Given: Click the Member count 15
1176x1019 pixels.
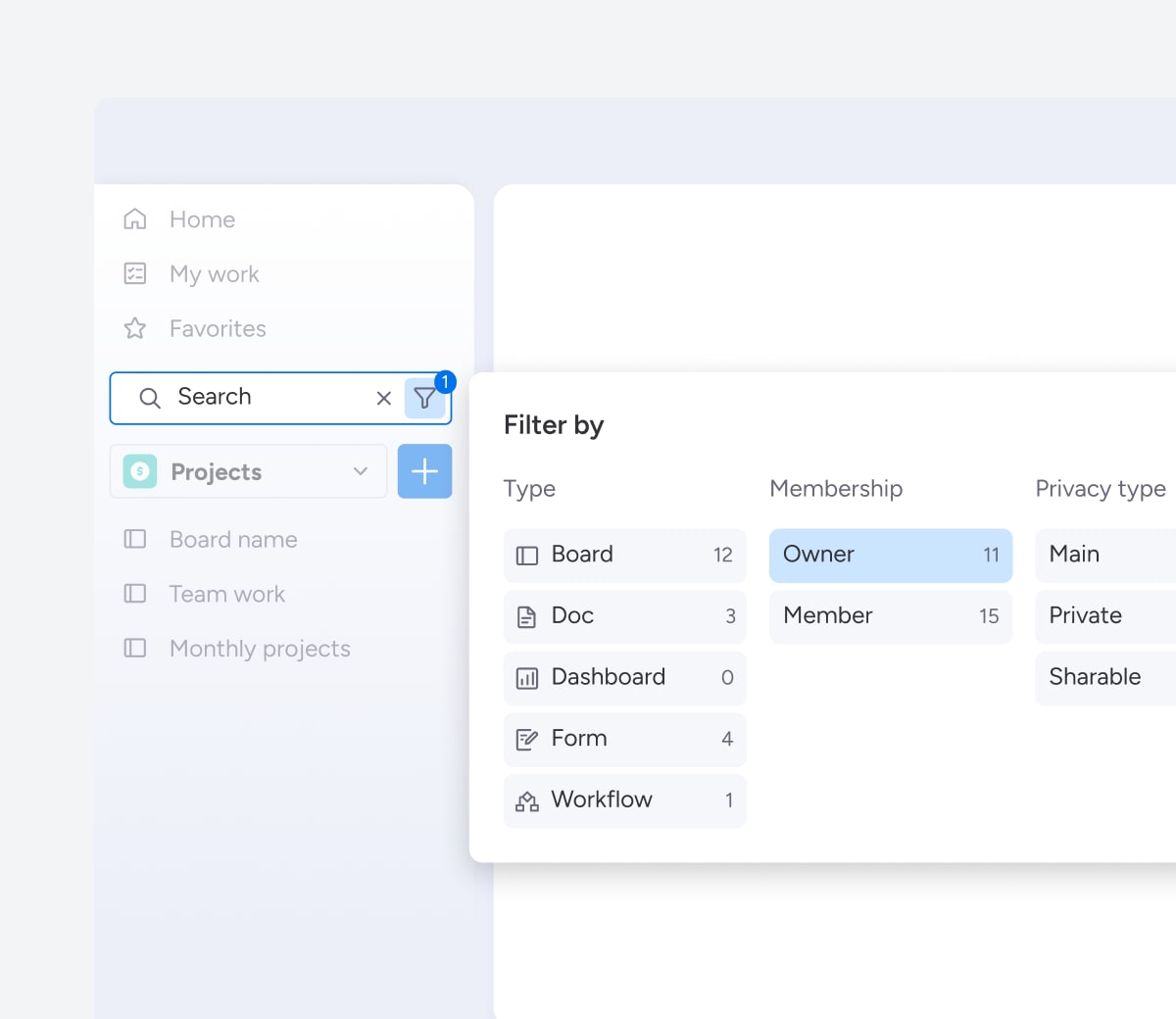Looking at the screenshot, I should (989, 617).
